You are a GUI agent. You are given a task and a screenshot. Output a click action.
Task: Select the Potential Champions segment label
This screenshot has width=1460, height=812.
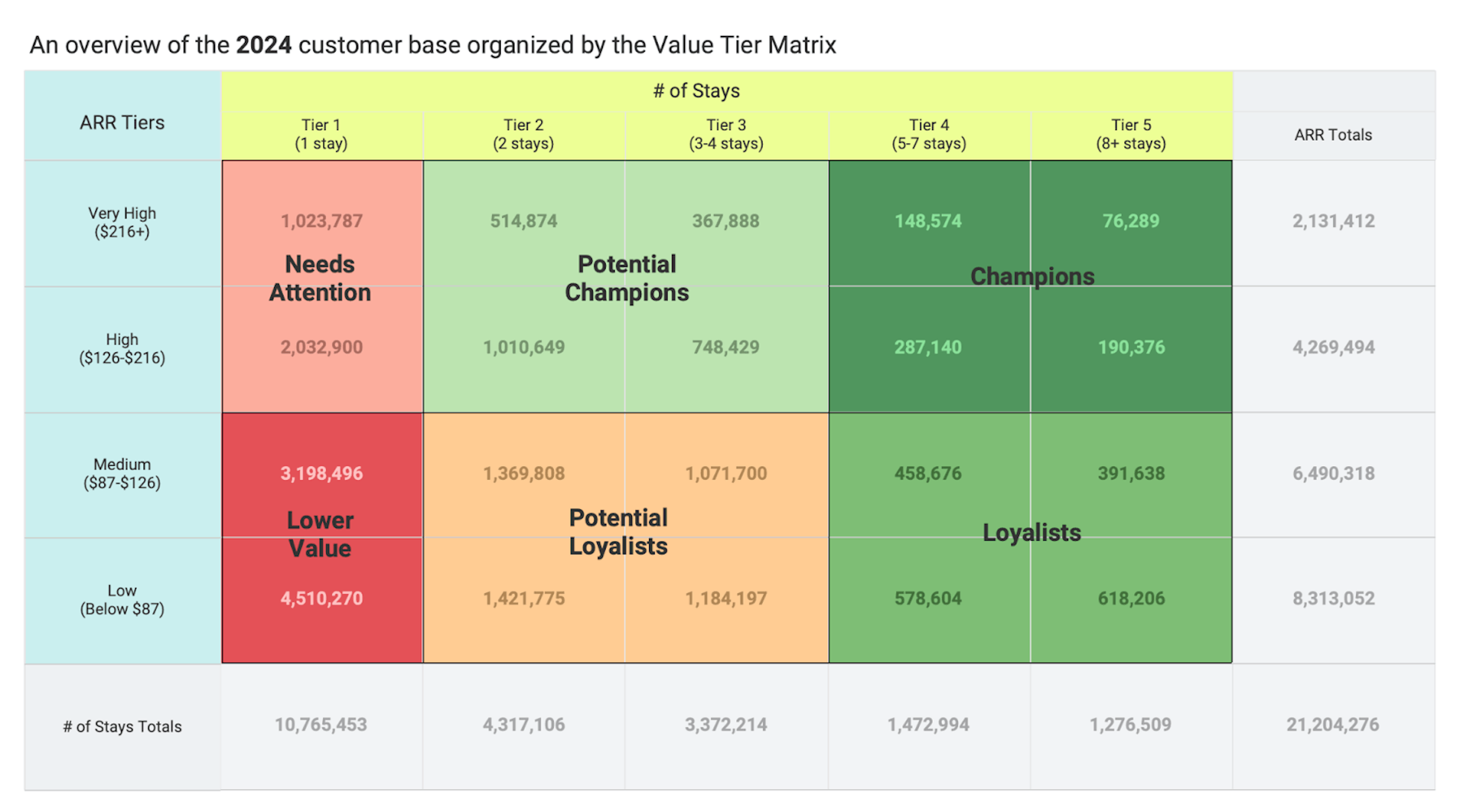[x=627, y=278]
